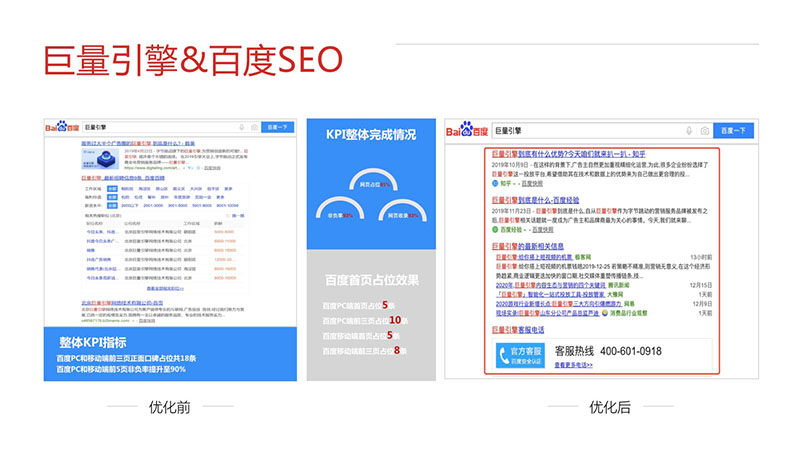This screenshot has height=449, width=800.
Task: Click the 整体KPI指标 heading
Action: tap(93, 342)
